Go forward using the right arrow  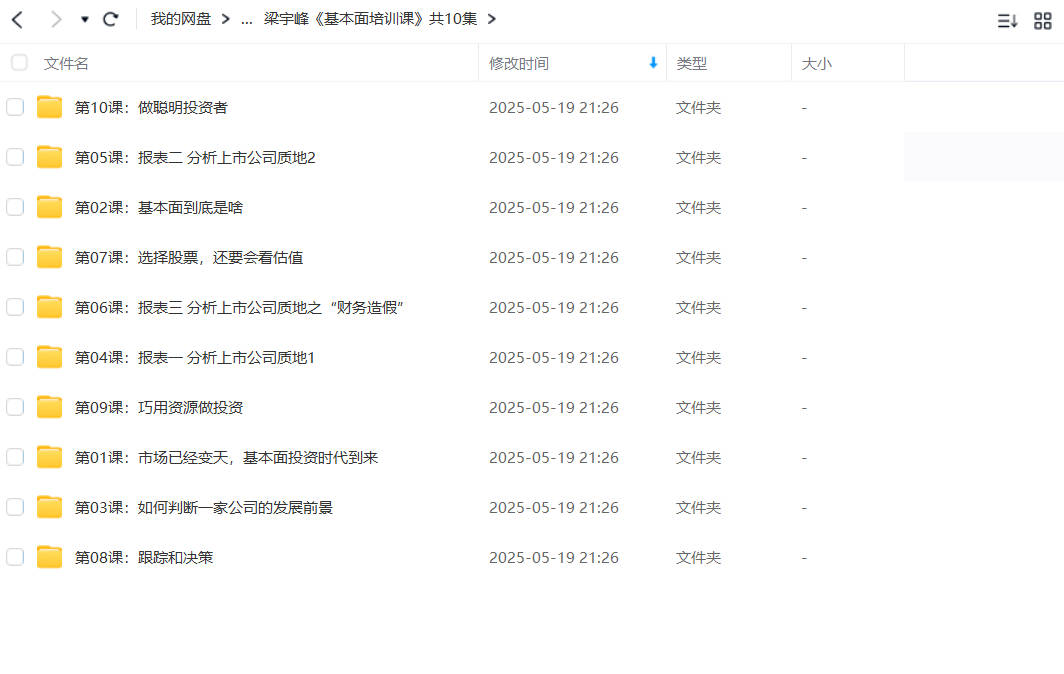[x=56, y=20]
